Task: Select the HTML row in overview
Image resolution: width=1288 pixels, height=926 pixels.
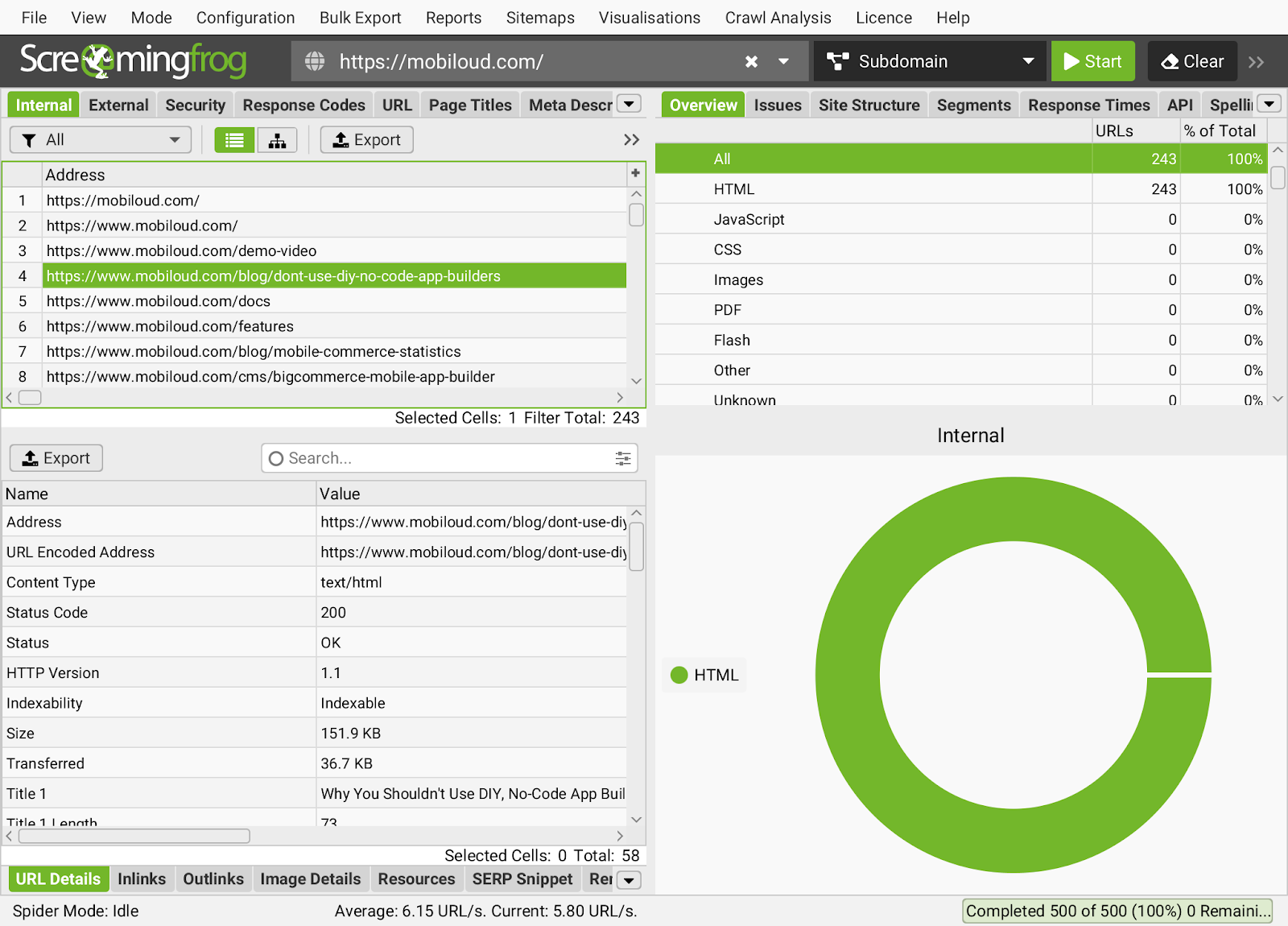Action: coord(961,189)
